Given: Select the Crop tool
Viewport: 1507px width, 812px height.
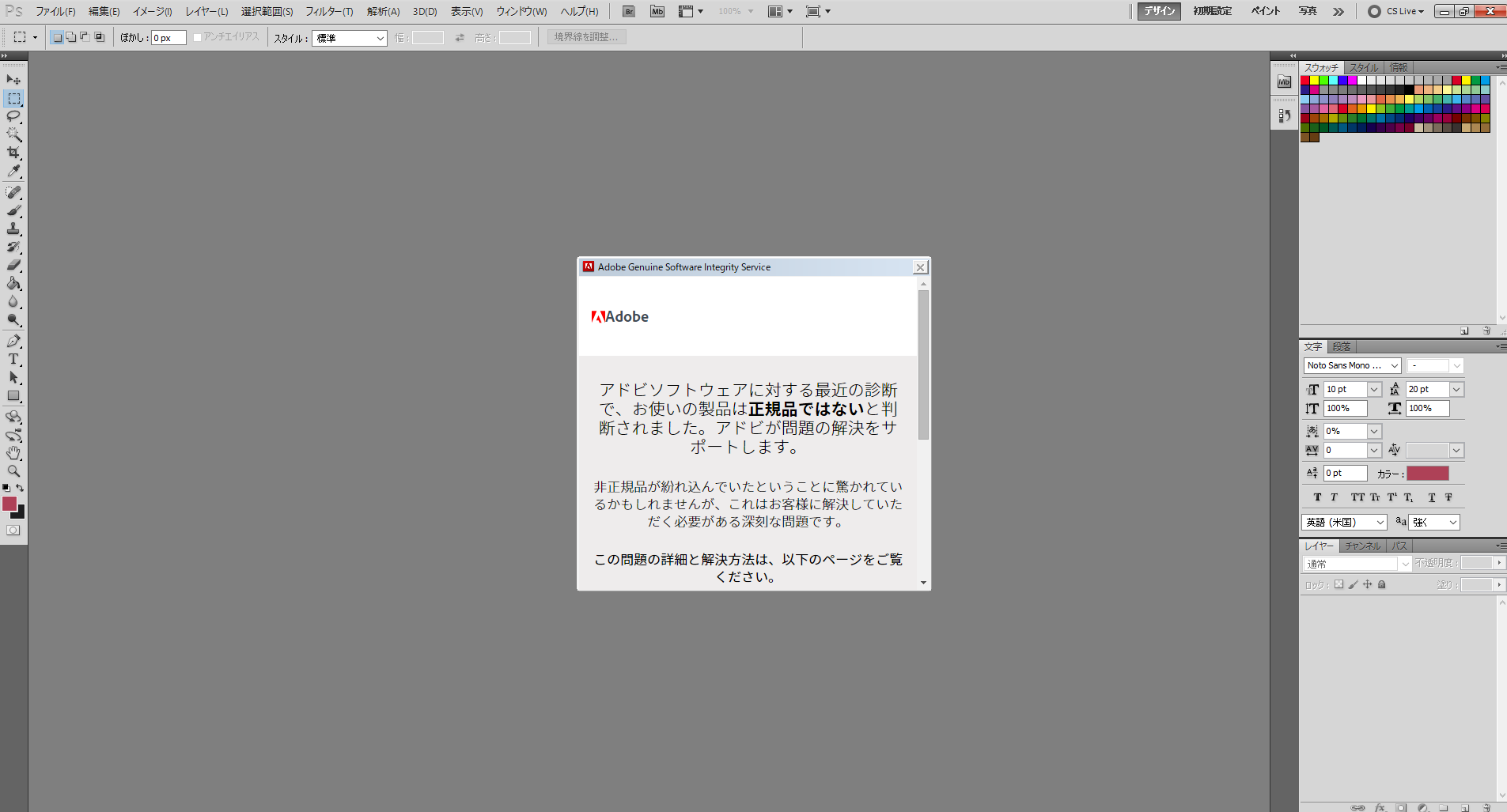Looking at the screenshot, I should 13,153.
